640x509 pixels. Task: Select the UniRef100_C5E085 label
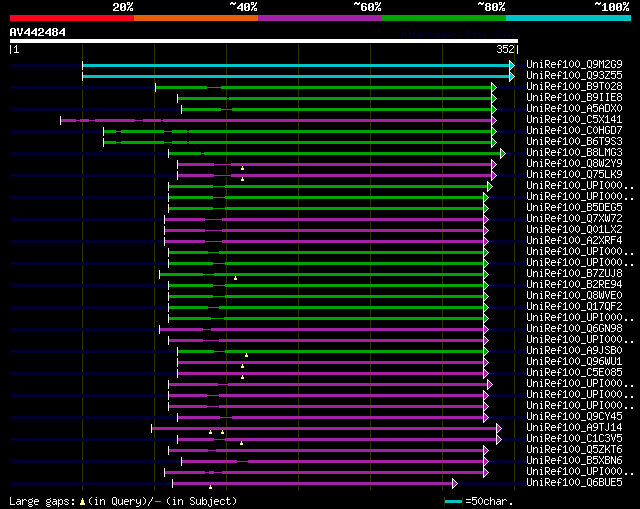[574, 373]
